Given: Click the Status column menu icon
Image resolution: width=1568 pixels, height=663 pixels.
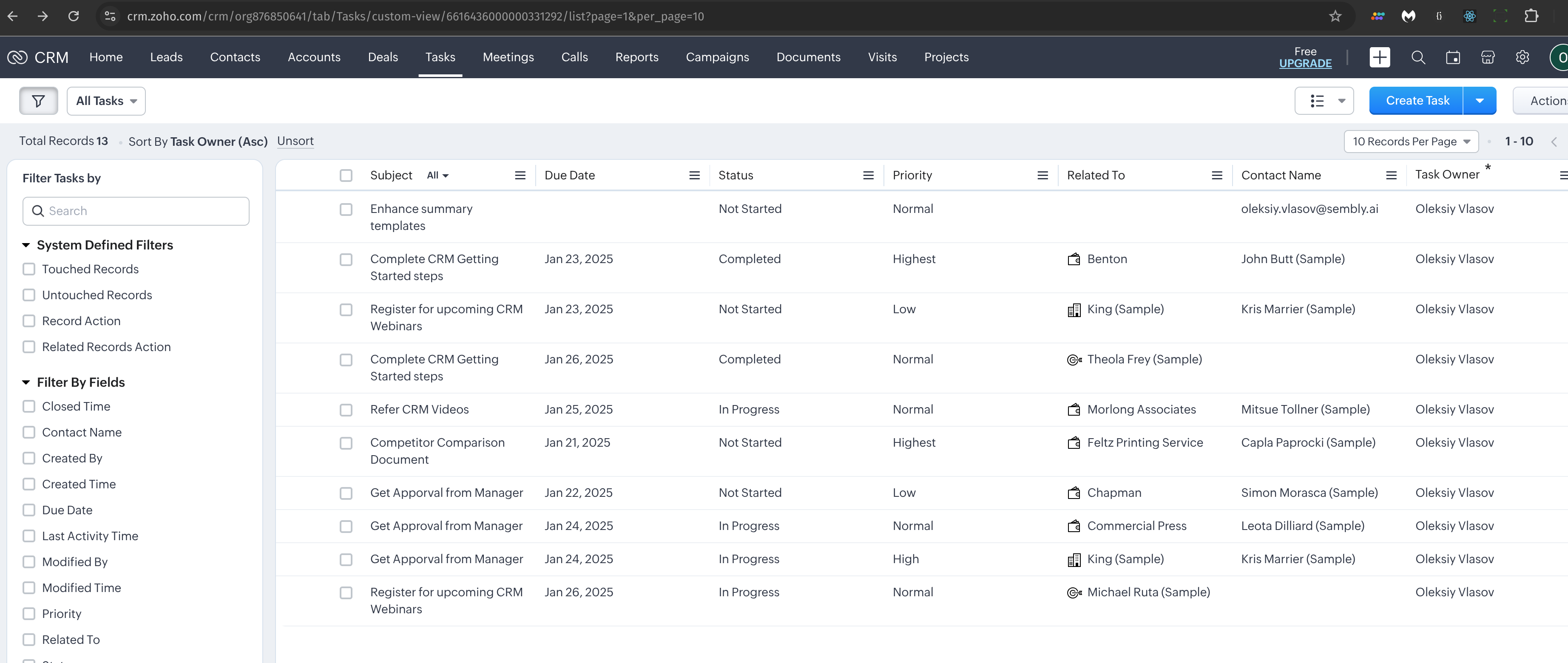Looking at the screenshot, I should (x=868, y=175).
